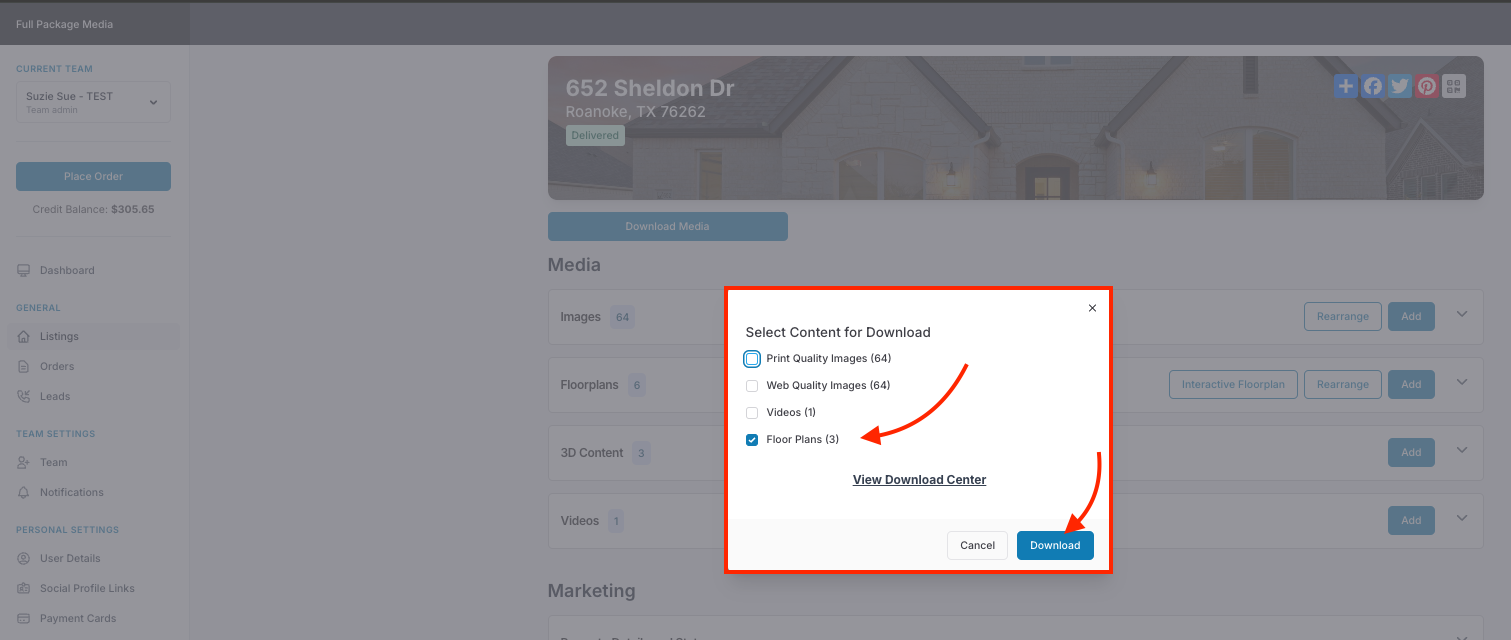Open the Suzie Sue - TEST team dropdown
The height and width of the screenshot is (640, 1511).
coord(93,102)
